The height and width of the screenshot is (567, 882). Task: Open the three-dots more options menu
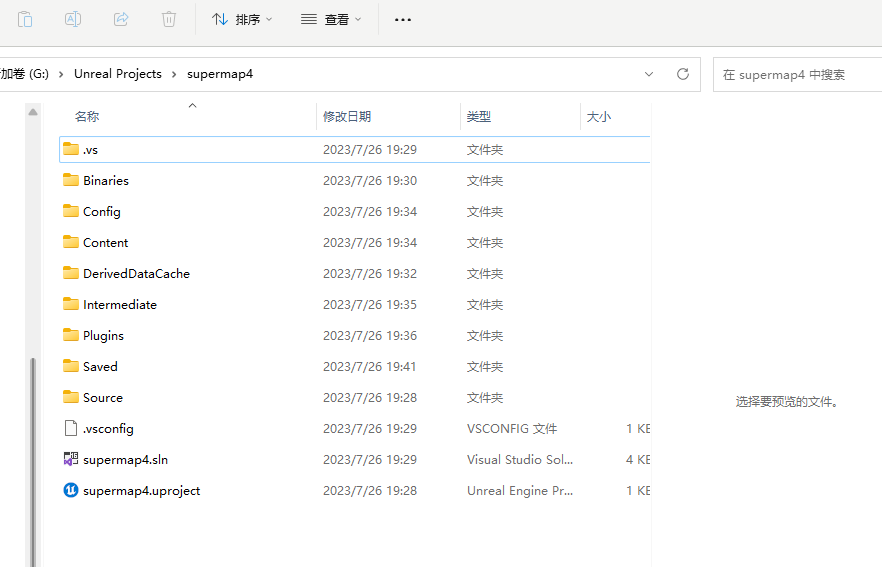(403, 20)
